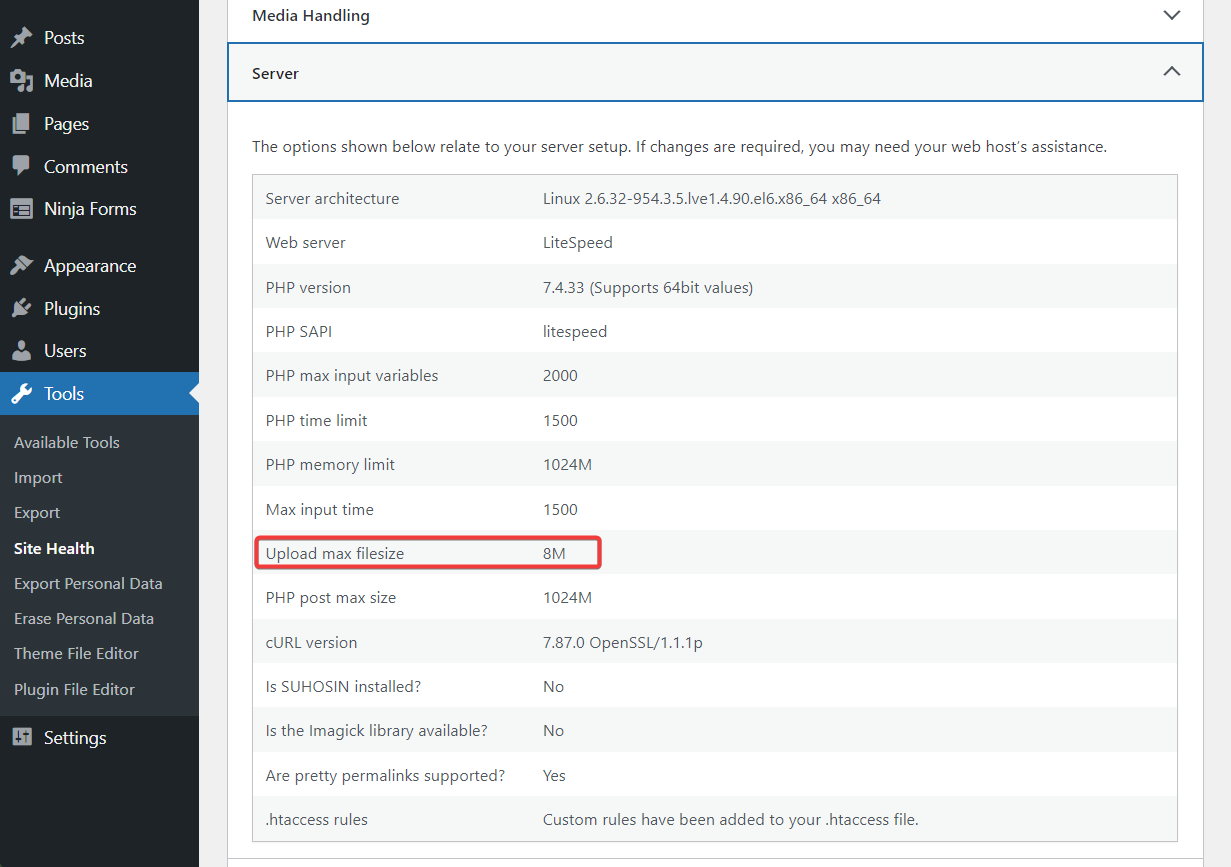The image size is (1231, 867).
Task: Select the Comments speech bubble icon
Action: 22,166
